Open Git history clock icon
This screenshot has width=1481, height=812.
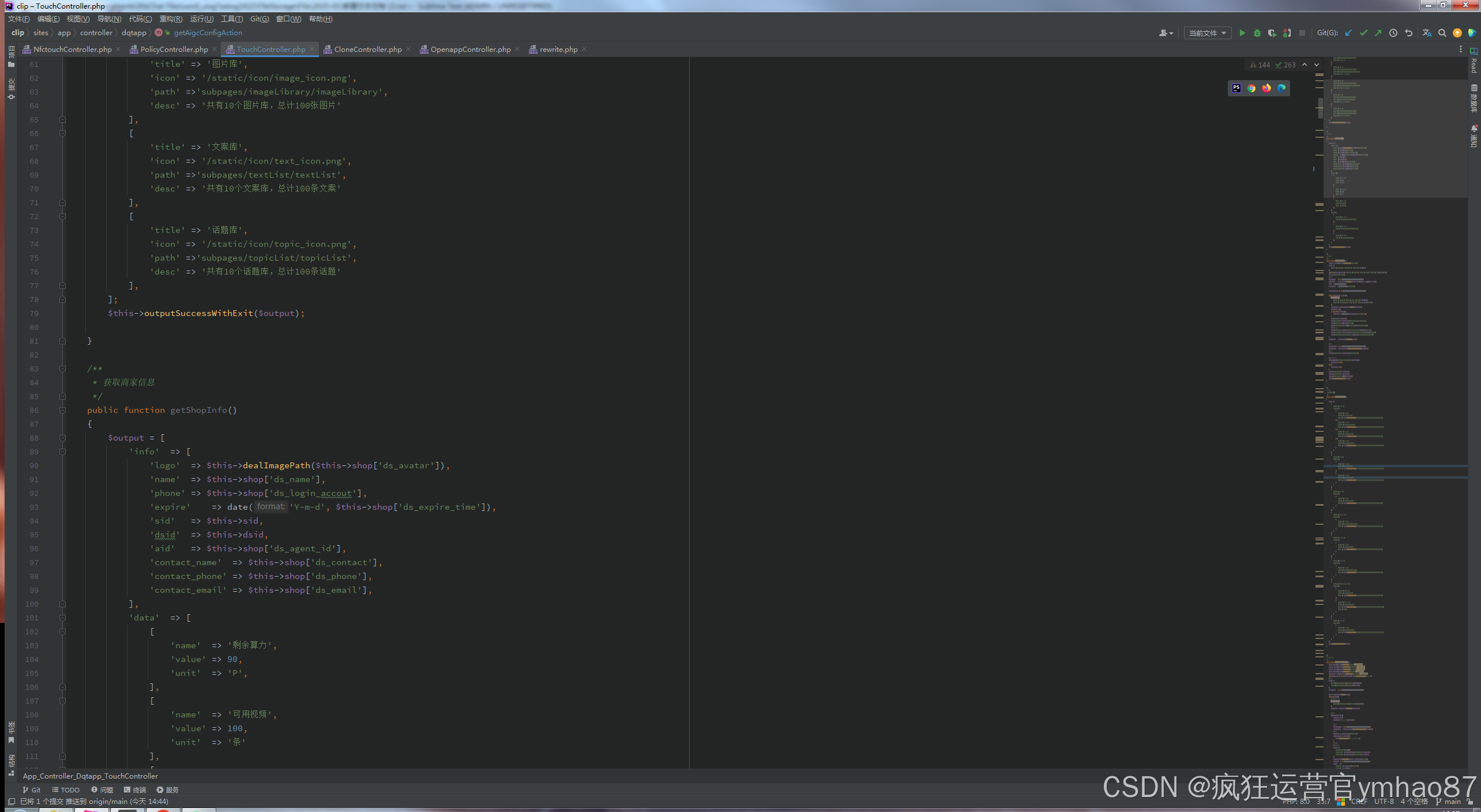pyautogui.click(x=1393, y=33)
